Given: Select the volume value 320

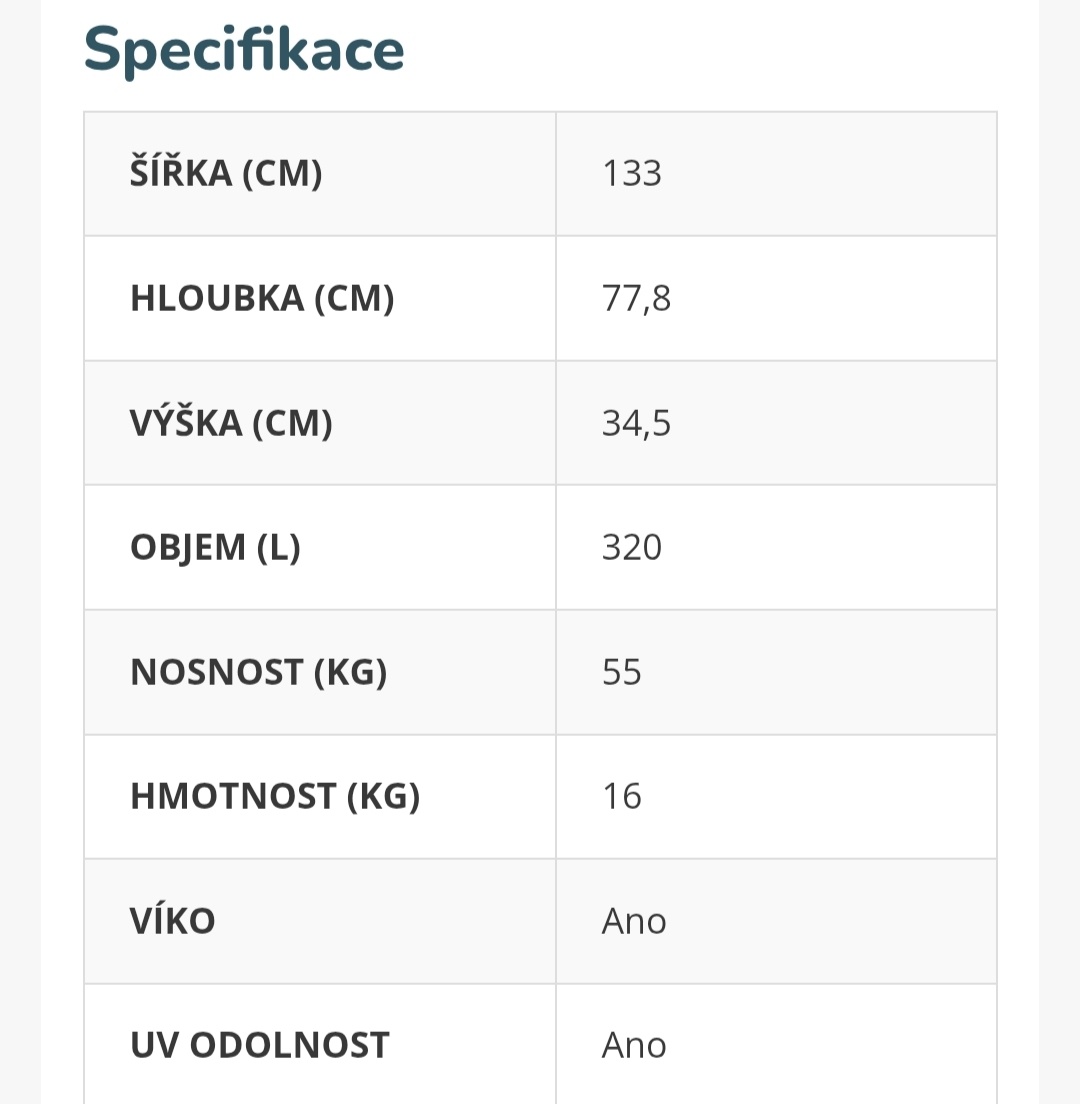Looking at the screenshot, I should (631, 547).
